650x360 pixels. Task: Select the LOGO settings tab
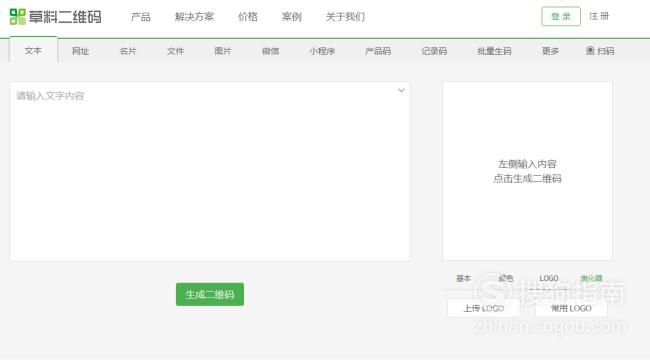pos(549,278)
